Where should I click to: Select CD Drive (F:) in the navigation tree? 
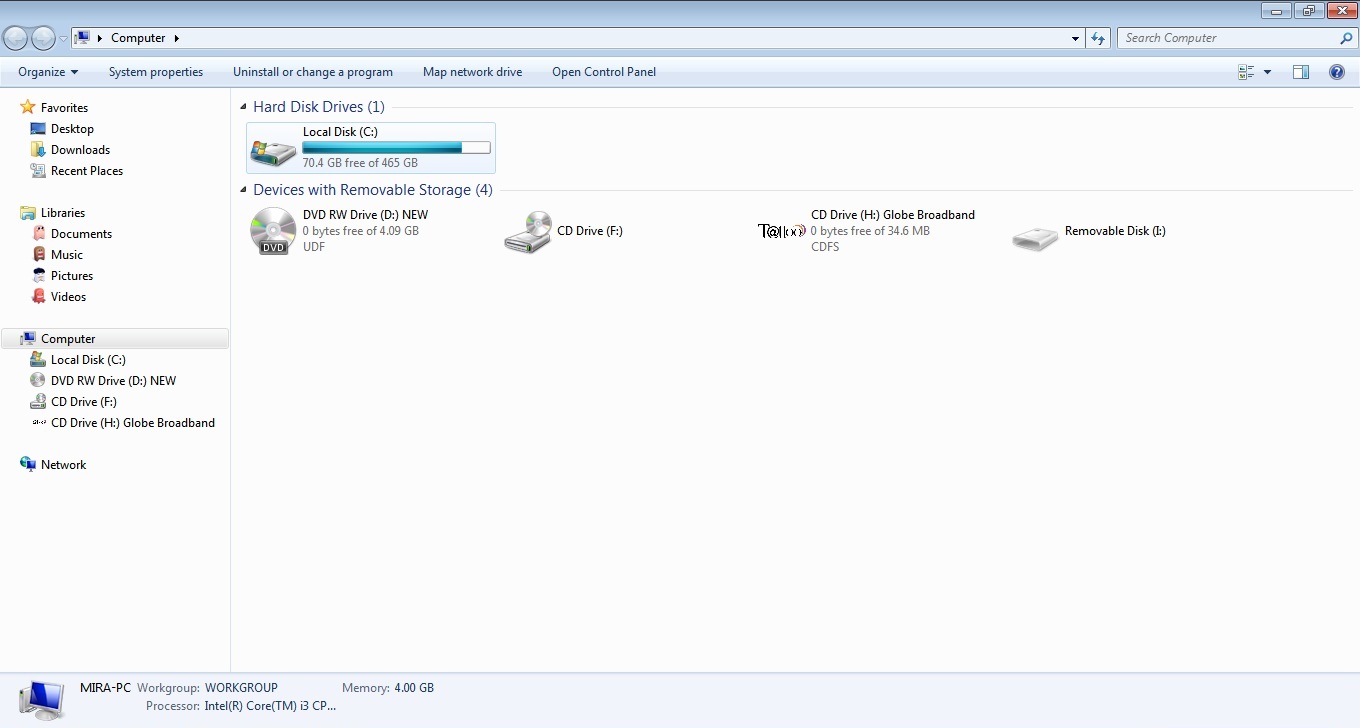[x=84, y=402]
